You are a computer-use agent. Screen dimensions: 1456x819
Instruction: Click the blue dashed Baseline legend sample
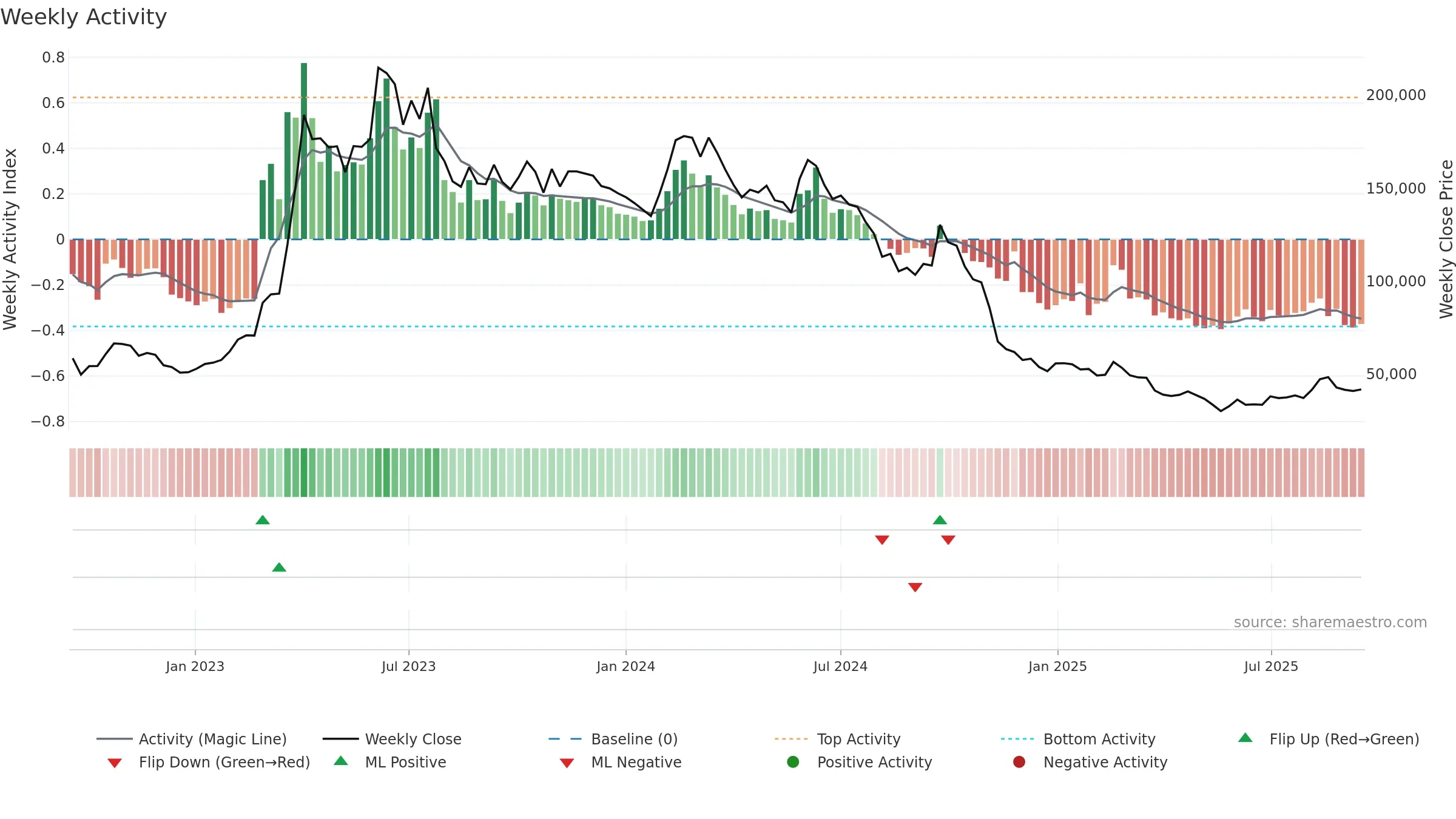click(x=565, y=739)
